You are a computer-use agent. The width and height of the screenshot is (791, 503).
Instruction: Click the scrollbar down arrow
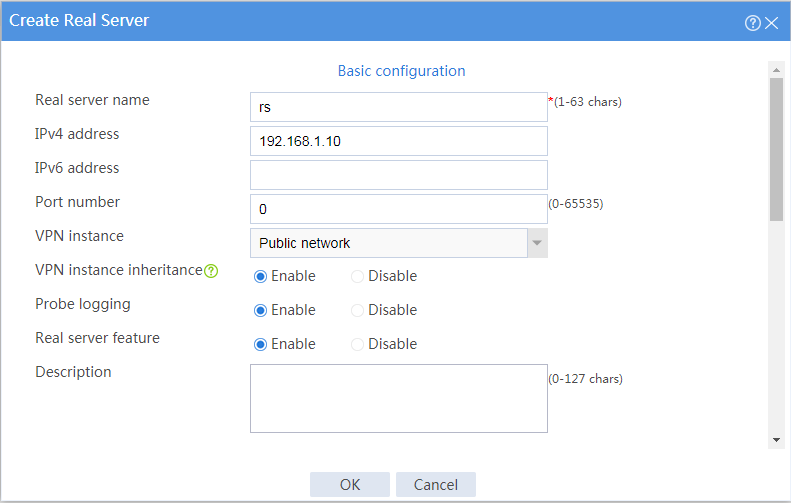tap(776, 440)
